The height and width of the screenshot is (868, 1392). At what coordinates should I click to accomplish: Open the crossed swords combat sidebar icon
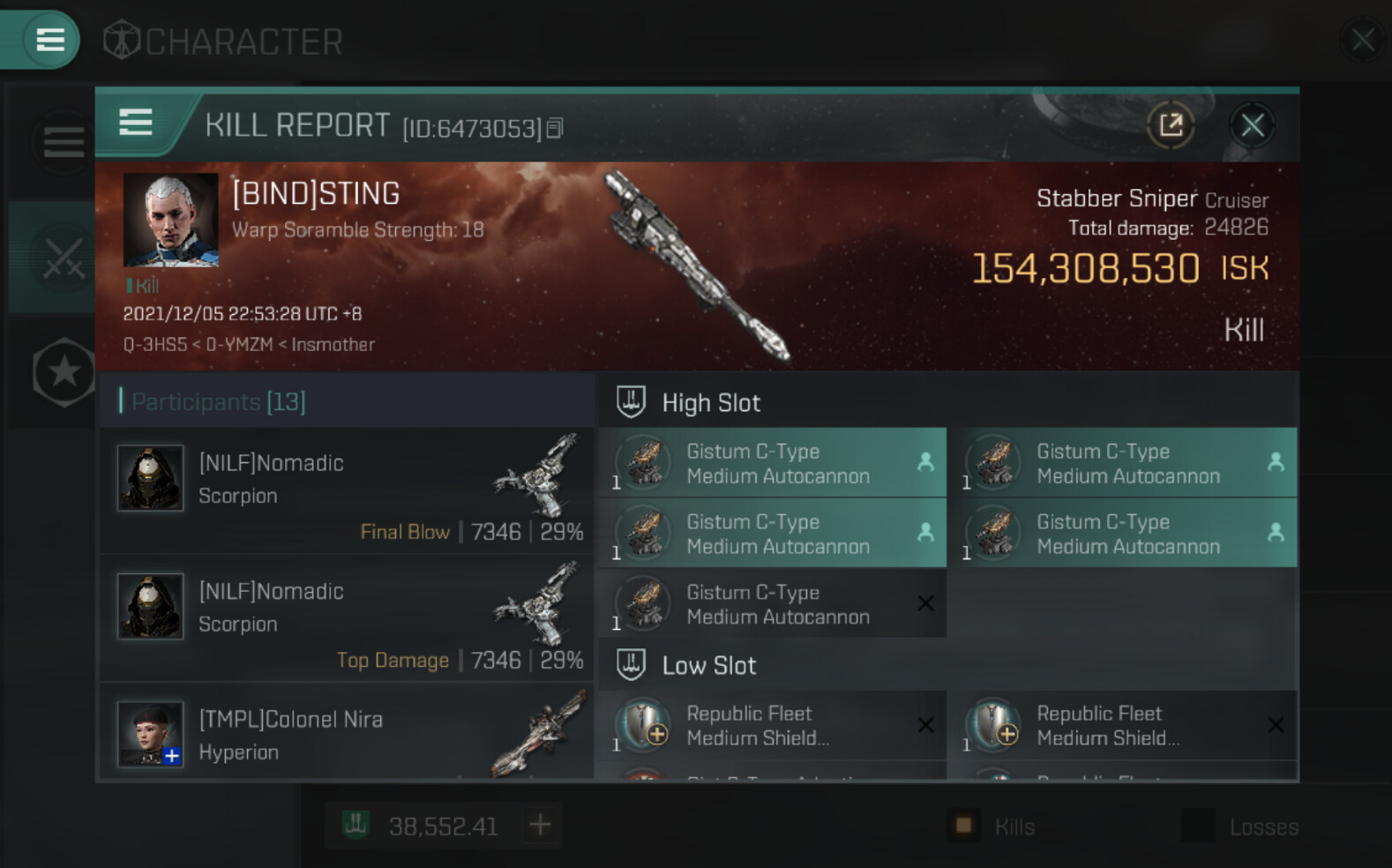pyautogui.click(x=64, y=258)
